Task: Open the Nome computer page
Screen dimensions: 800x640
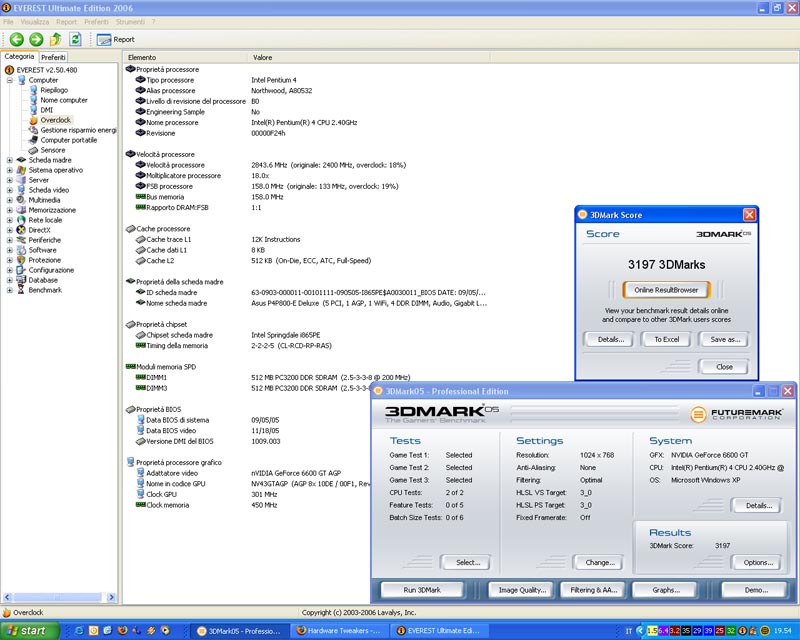Action: (64, 100)
